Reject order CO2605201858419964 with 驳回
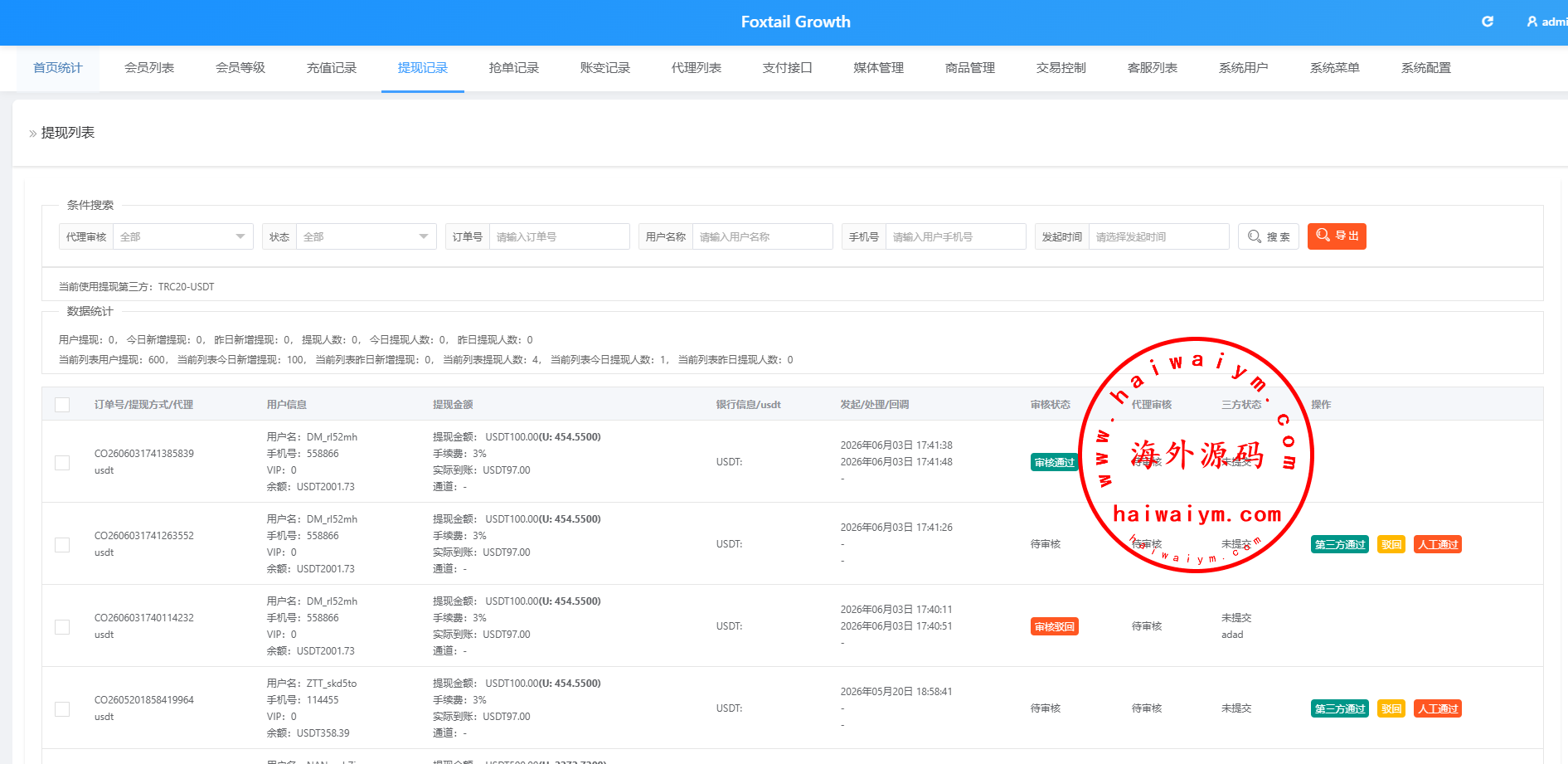1568x764 pixels. pyautogui.click(x=1391, y=709)
